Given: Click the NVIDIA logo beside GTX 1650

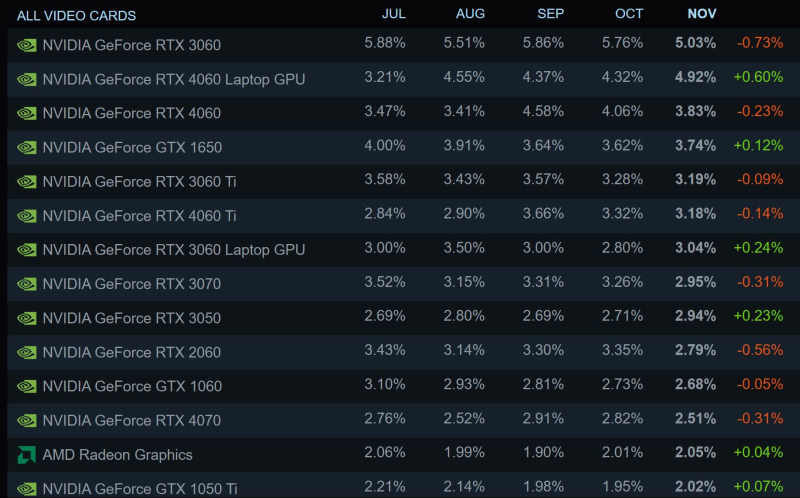Looking at the screenshot, I should pyautogui.click(x=27, y=147).
